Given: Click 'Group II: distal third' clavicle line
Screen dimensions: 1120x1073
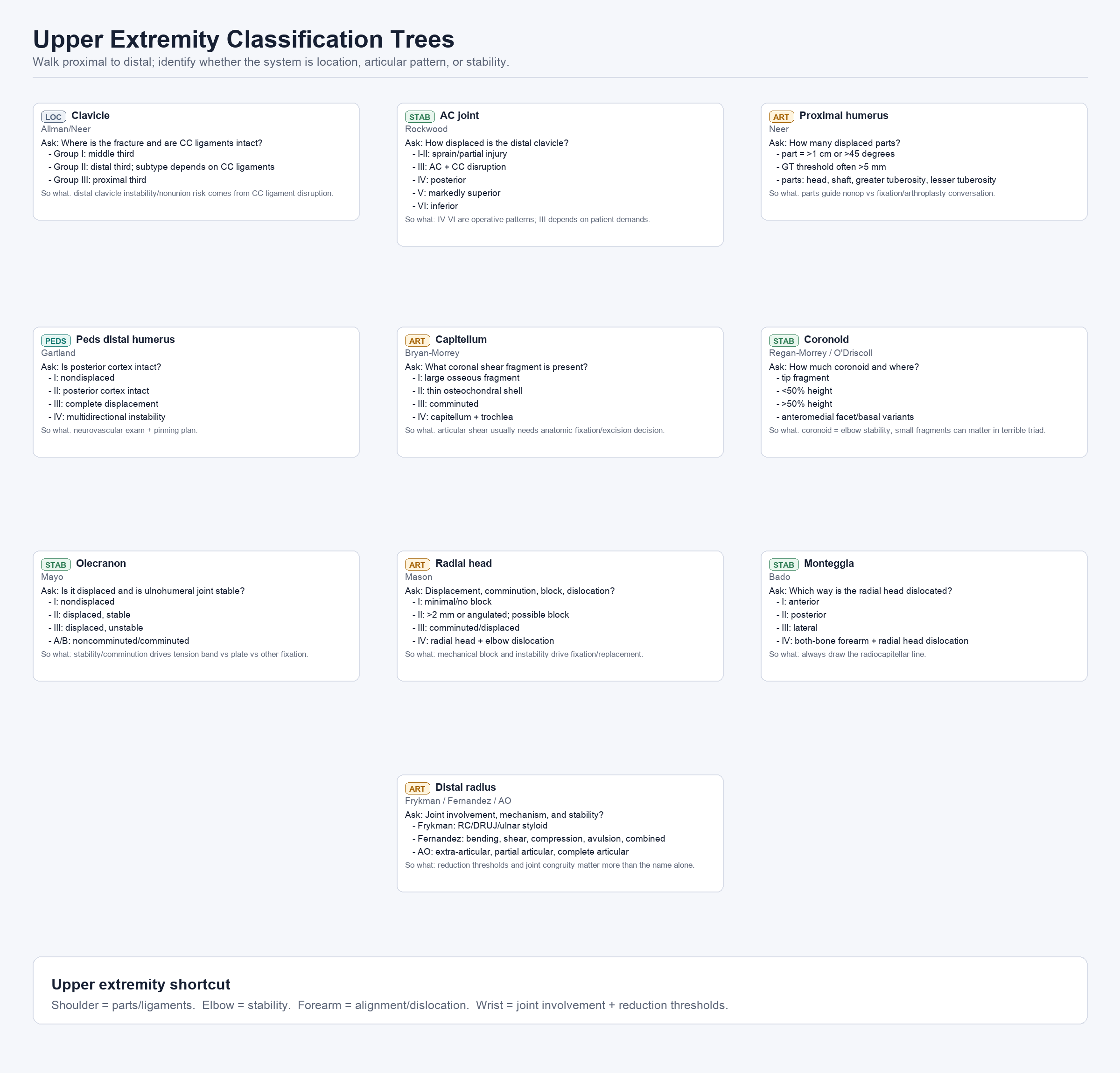Looking at the screenshot, I should 162,167.
